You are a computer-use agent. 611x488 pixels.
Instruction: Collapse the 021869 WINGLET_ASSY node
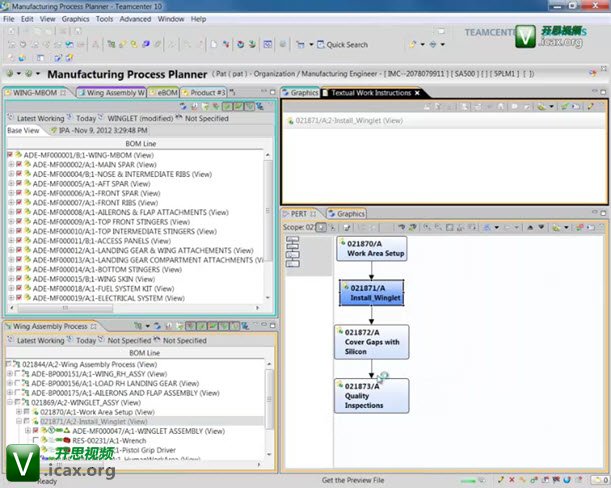[11, 401]
